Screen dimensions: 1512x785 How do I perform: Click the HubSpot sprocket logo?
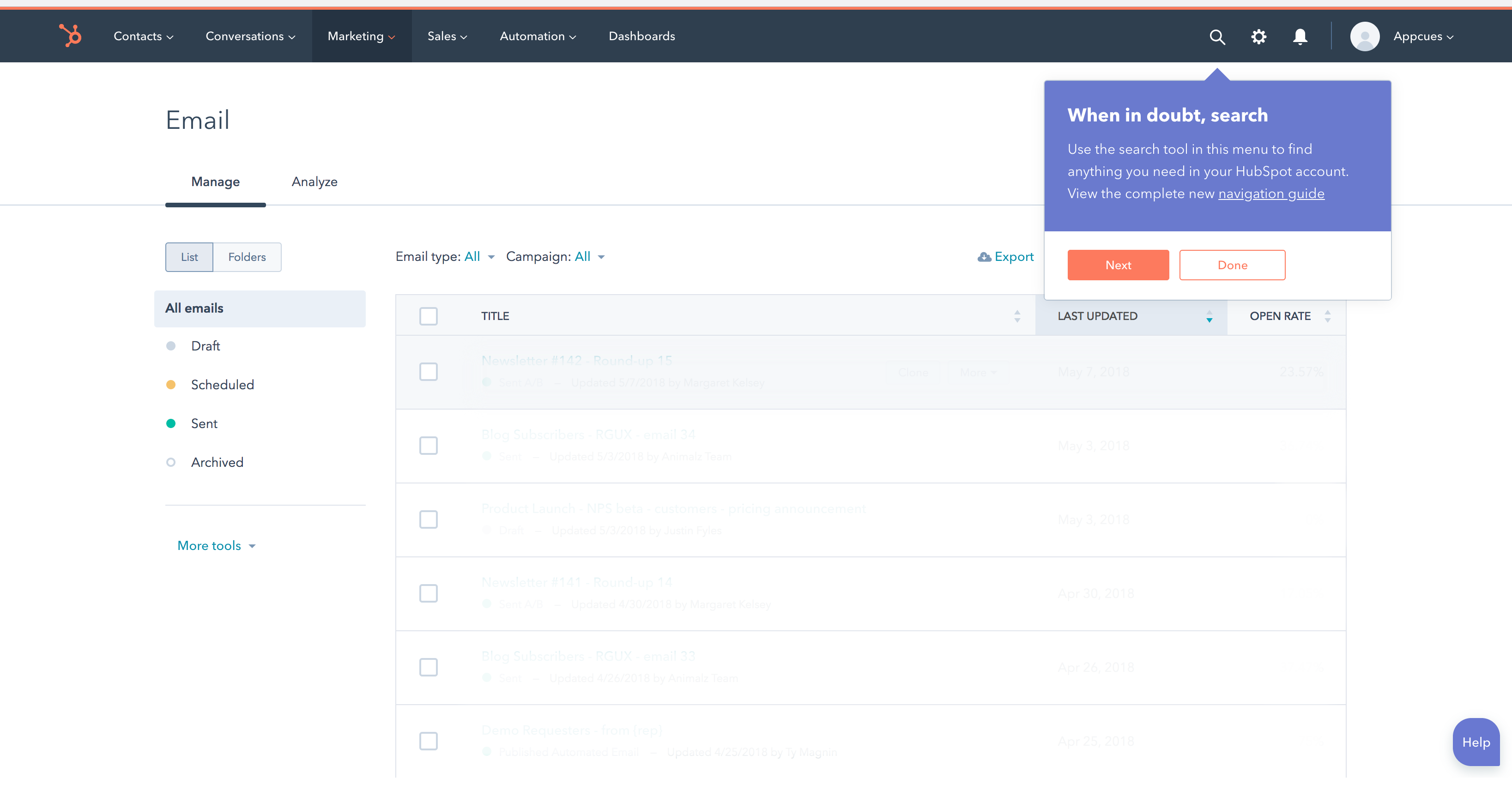point(71,36)
